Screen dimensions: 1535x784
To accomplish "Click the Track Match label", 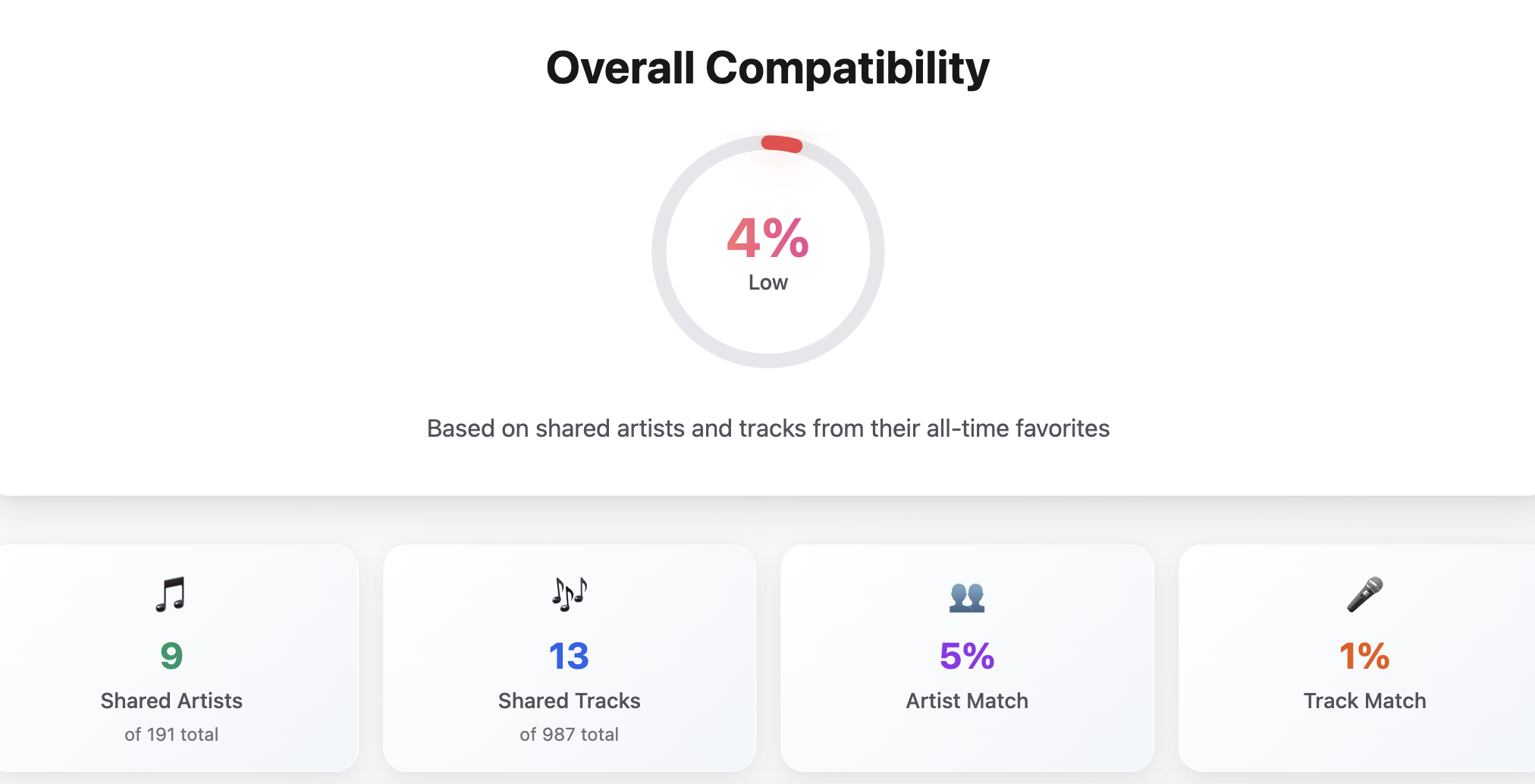I will tap(1364, 701).
